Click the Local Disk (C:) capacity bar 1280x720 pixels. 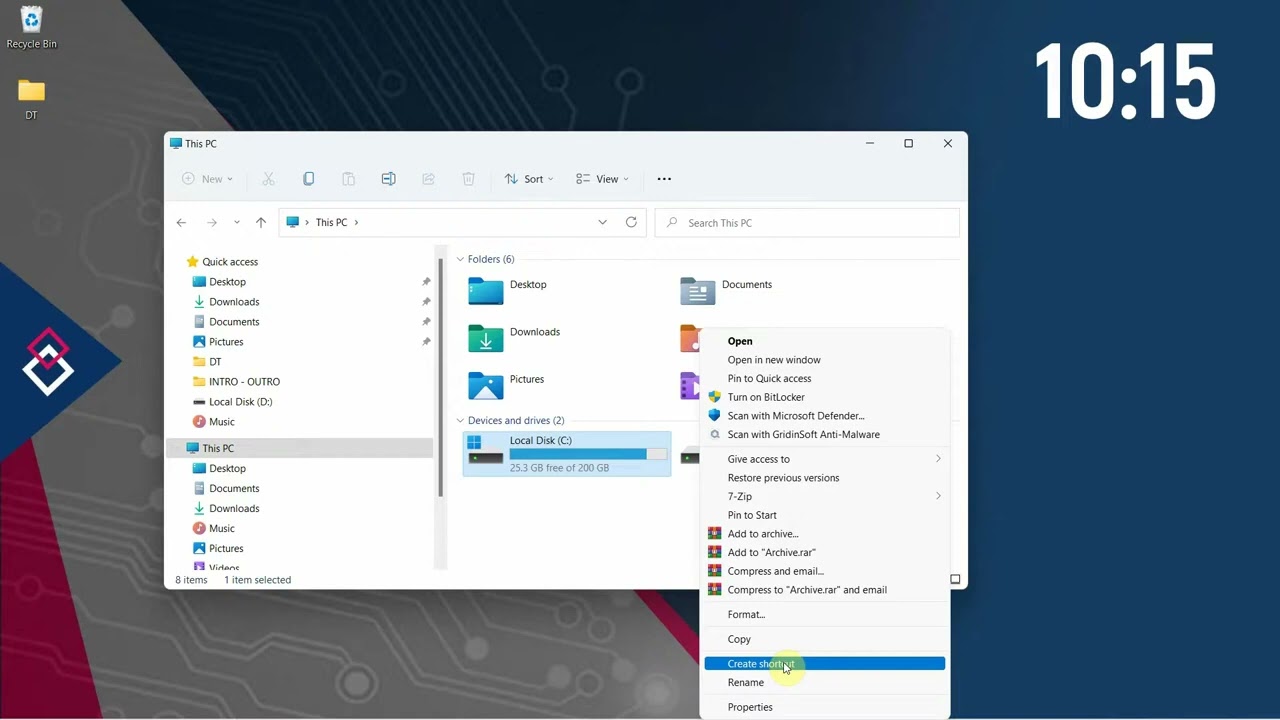pyautogui.click(x=588, y=454)
